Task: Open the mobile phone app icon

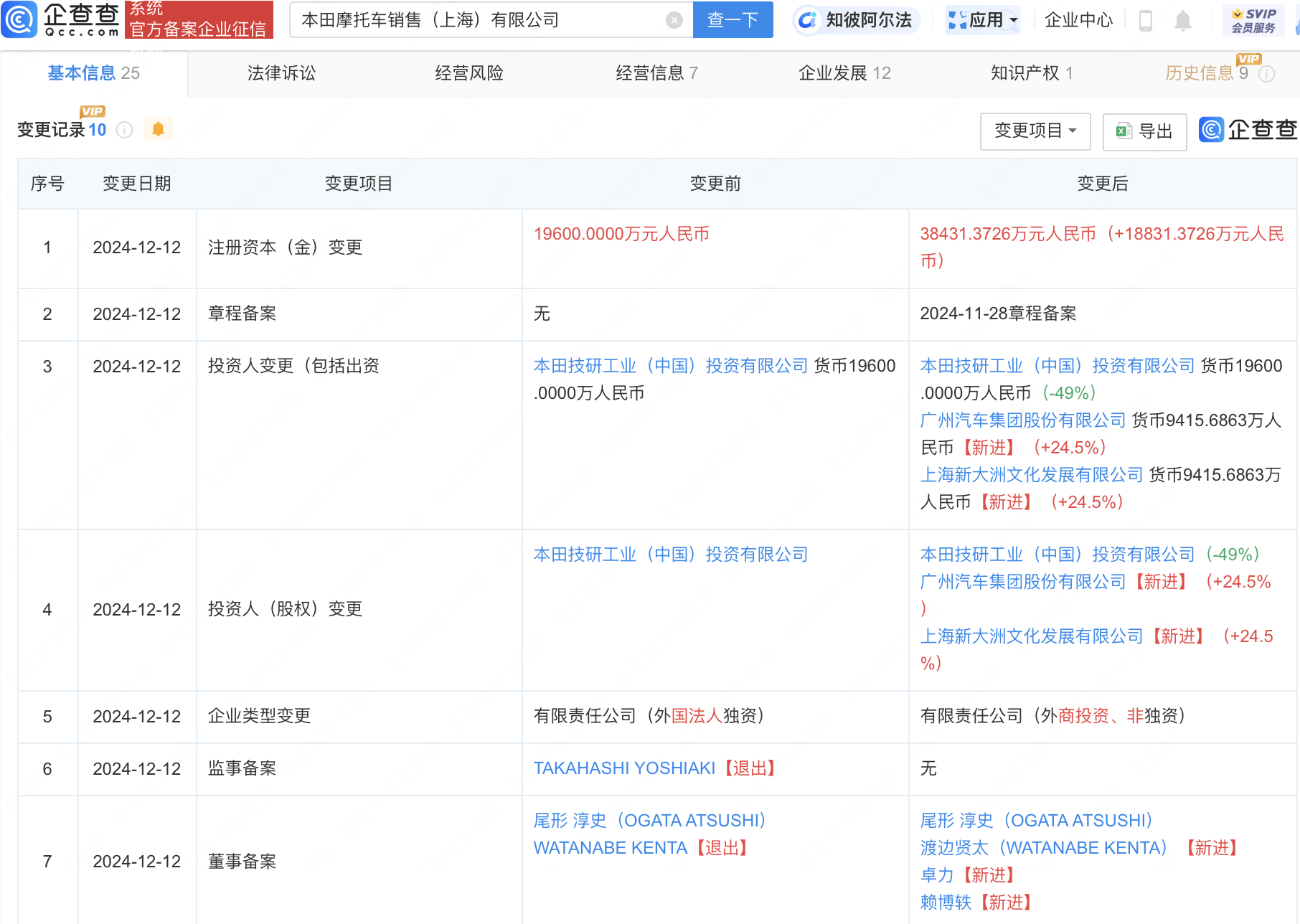Action: 1146,21
